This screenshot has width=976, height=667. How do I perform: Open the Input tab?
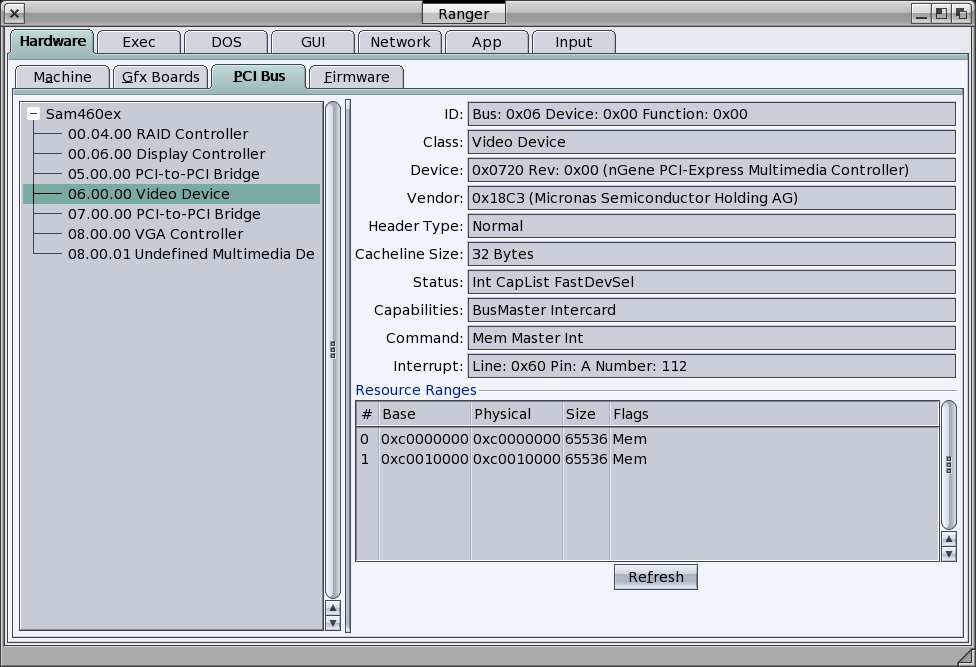(x=573, y=42)
